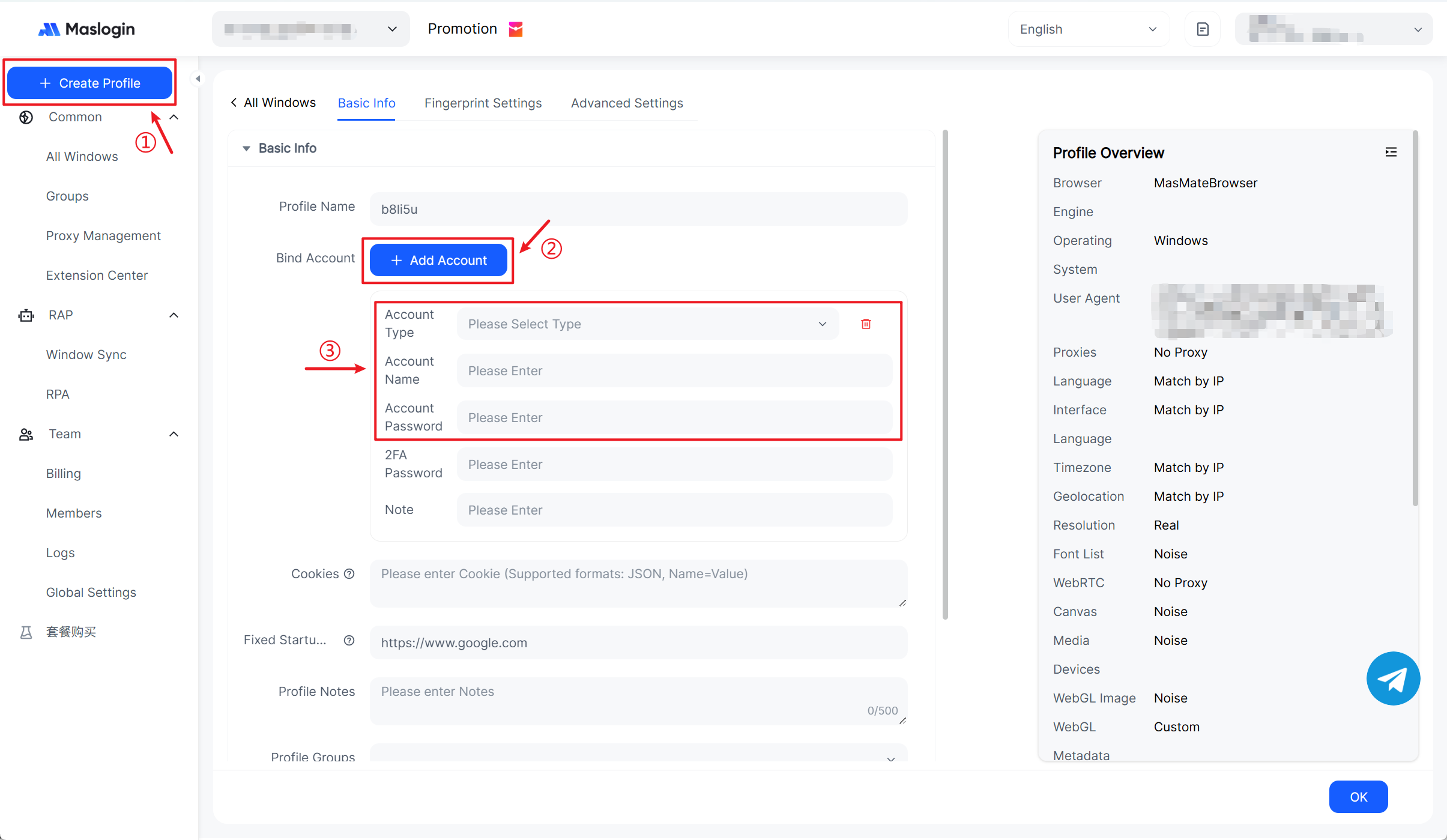Image resolution: width=1447 pixels, height=840 pixels.
Task: Open the document icon beside language selector
Action: click(1202, 29)
